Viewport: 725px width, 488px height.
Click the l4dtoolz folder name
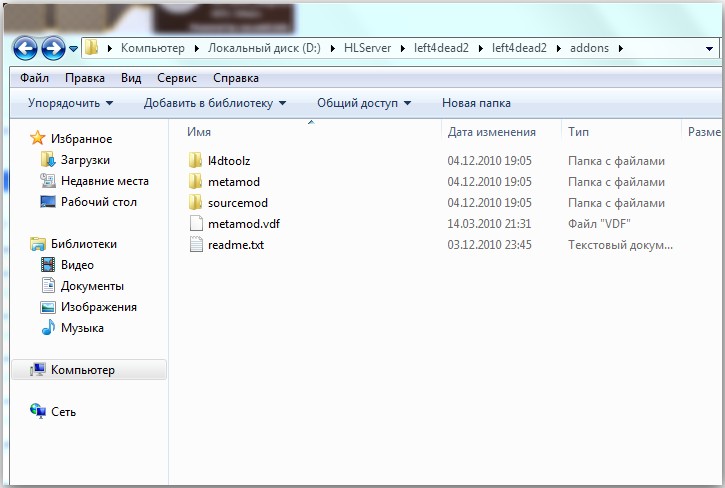pos(229,161)
